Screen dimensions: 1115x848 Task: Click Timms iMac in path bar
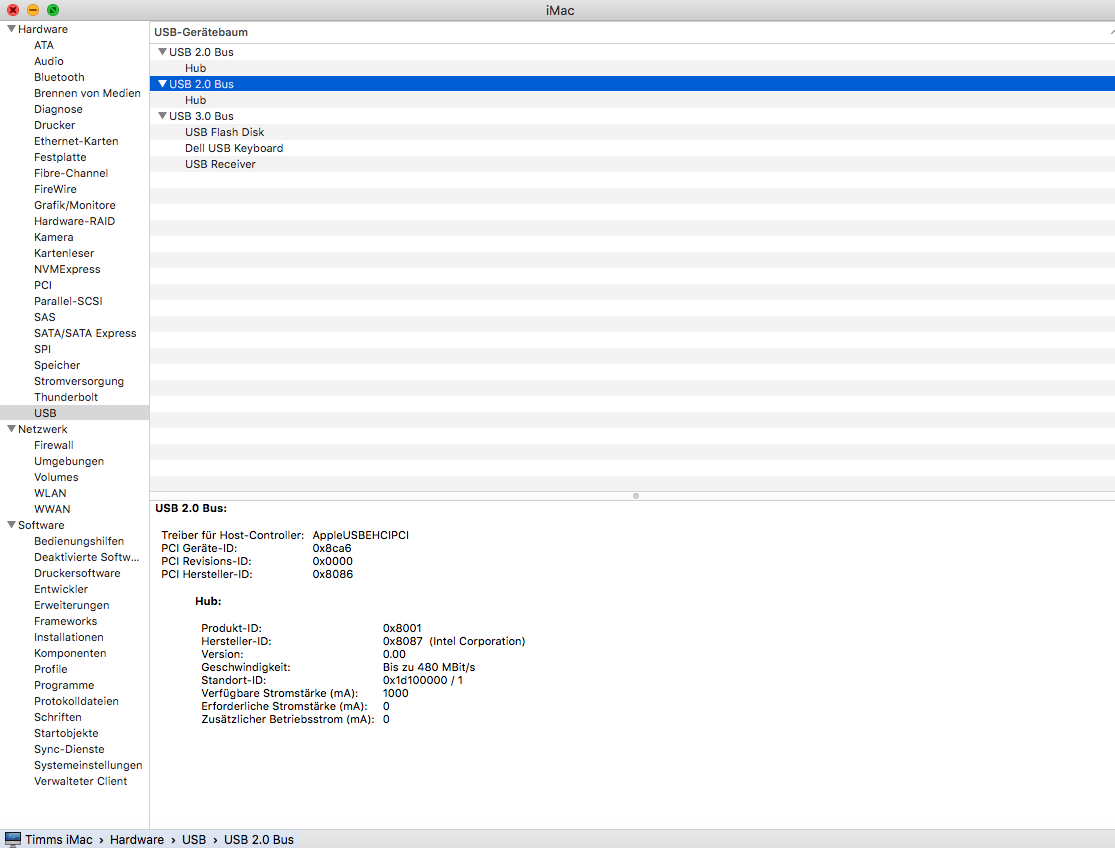(x=59, y=839)
